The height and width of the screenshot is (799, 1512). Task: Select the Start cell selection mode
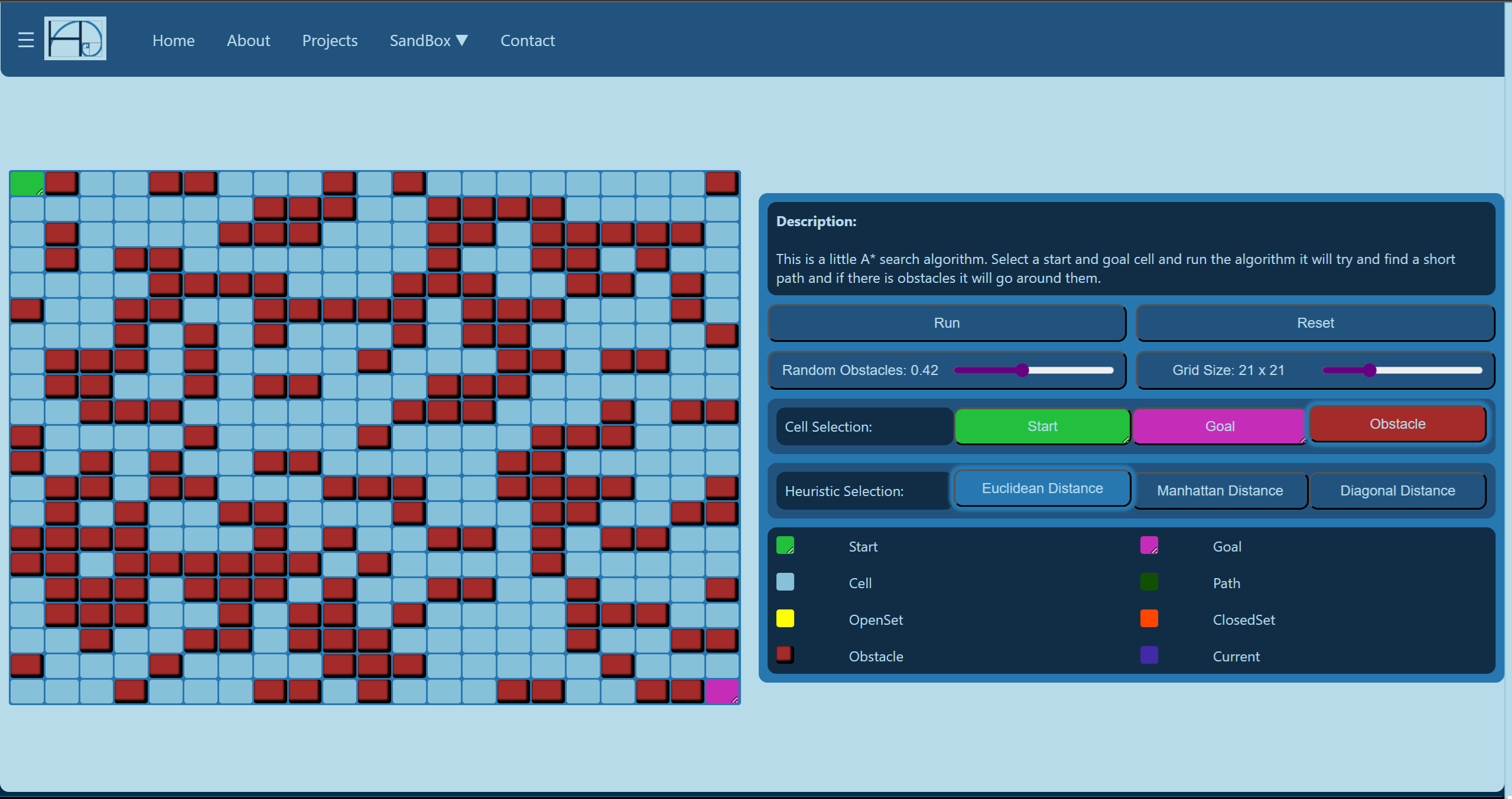point(1042,426)
